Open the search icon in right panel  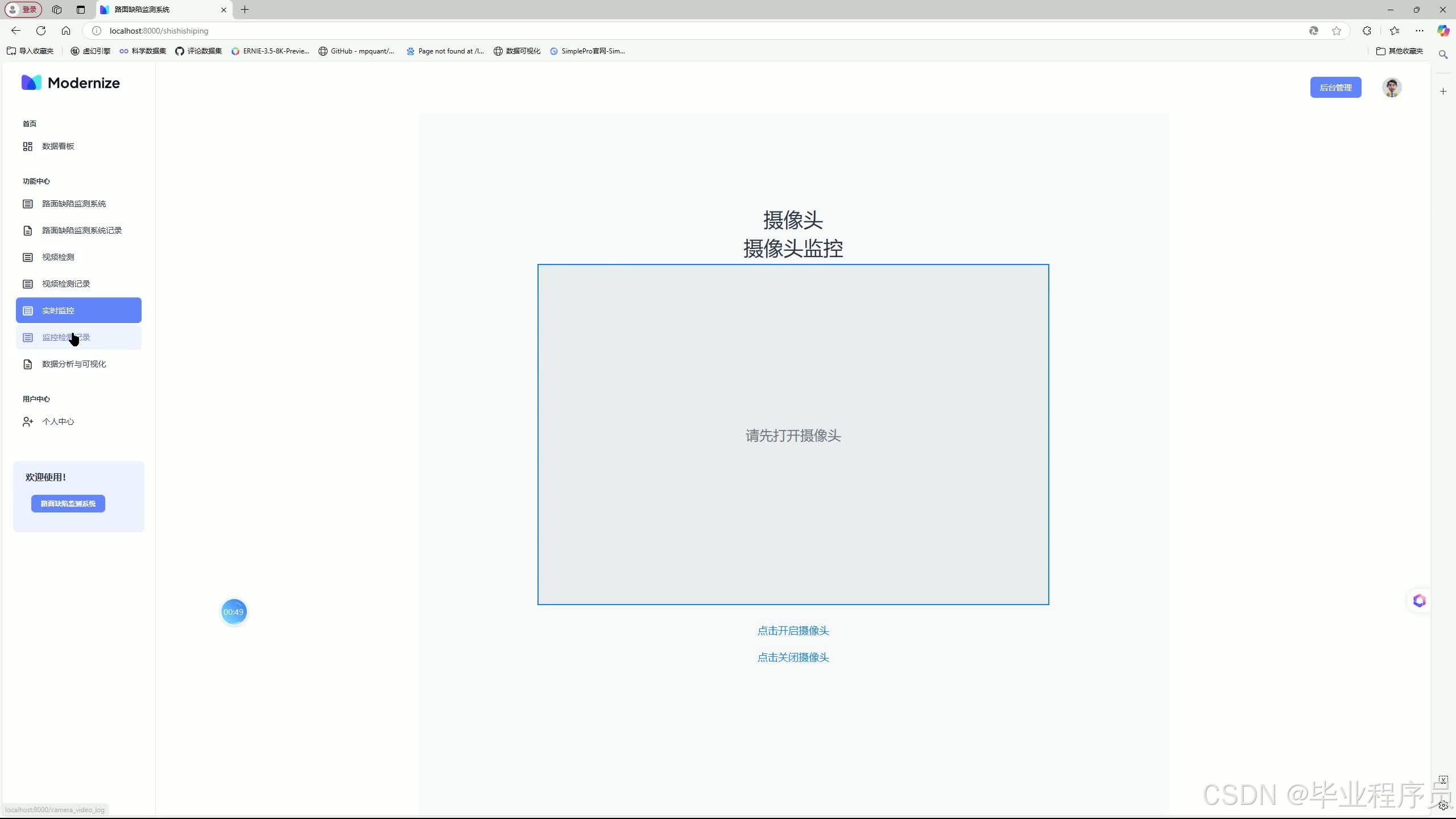[1443, 55]
